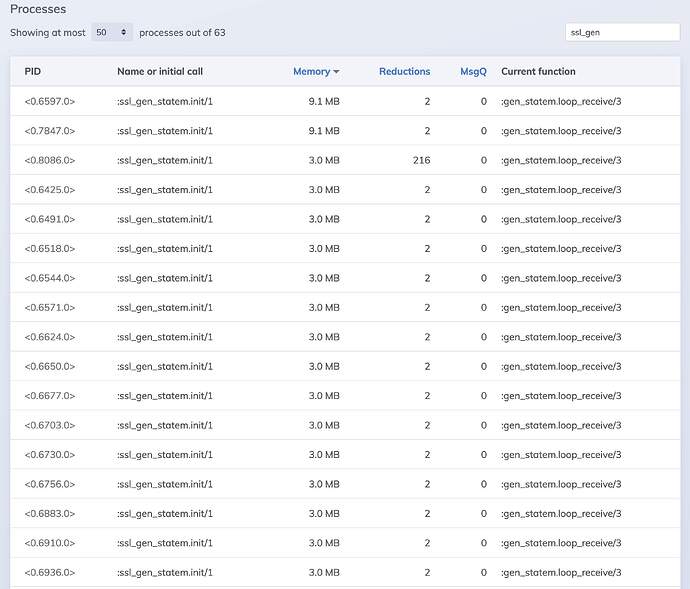This screenshot has height=589, width=690.
Task: Click the current function of <0.6544.0>
Action: (562, 279)
